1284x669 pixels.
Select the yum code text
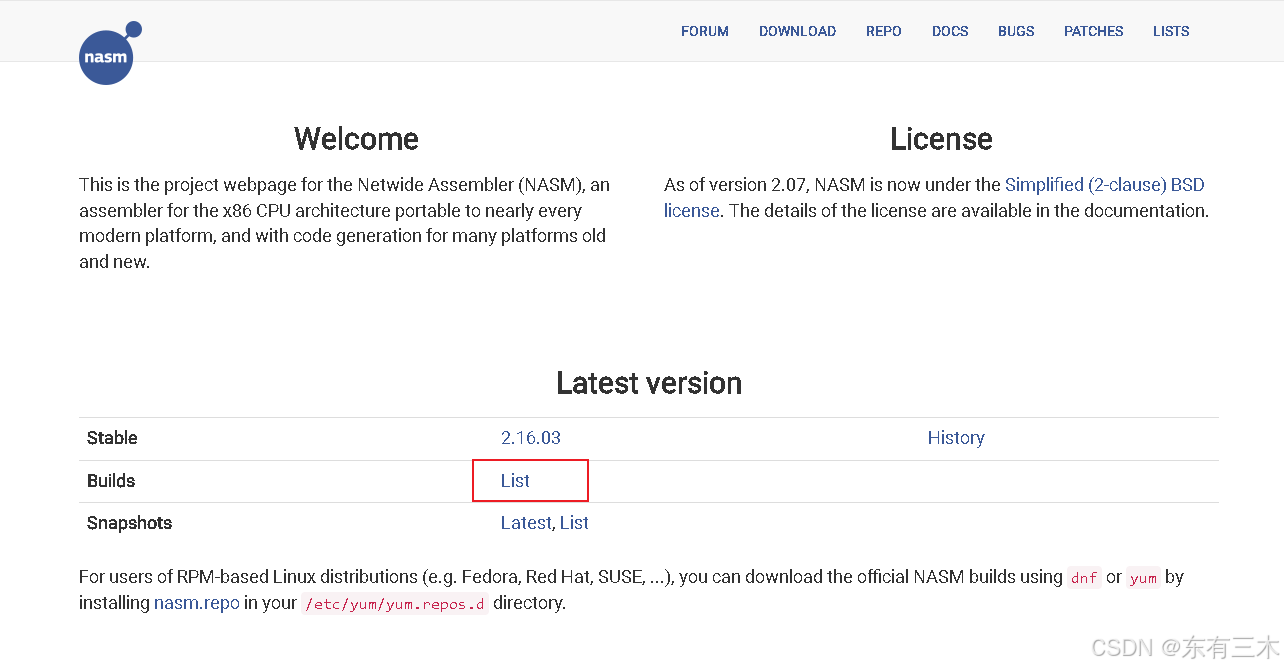tap(1144, 578)
